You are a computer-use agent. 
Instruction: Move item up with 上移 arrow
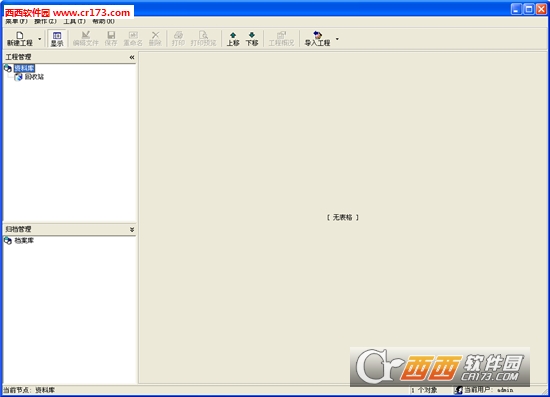click(x=233, y=39)
